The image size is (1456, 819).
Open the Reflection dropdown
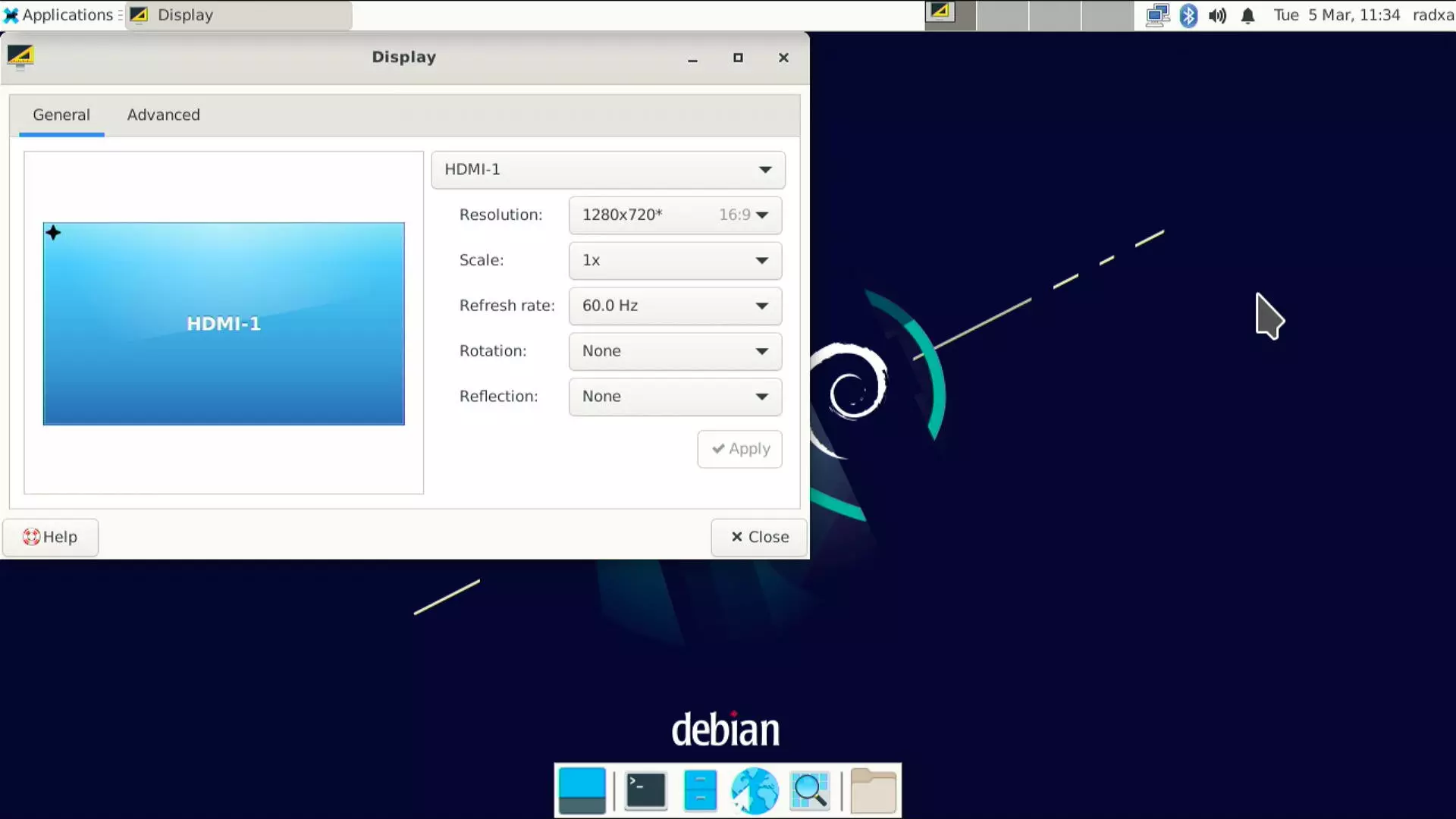(x=675, y=397)
